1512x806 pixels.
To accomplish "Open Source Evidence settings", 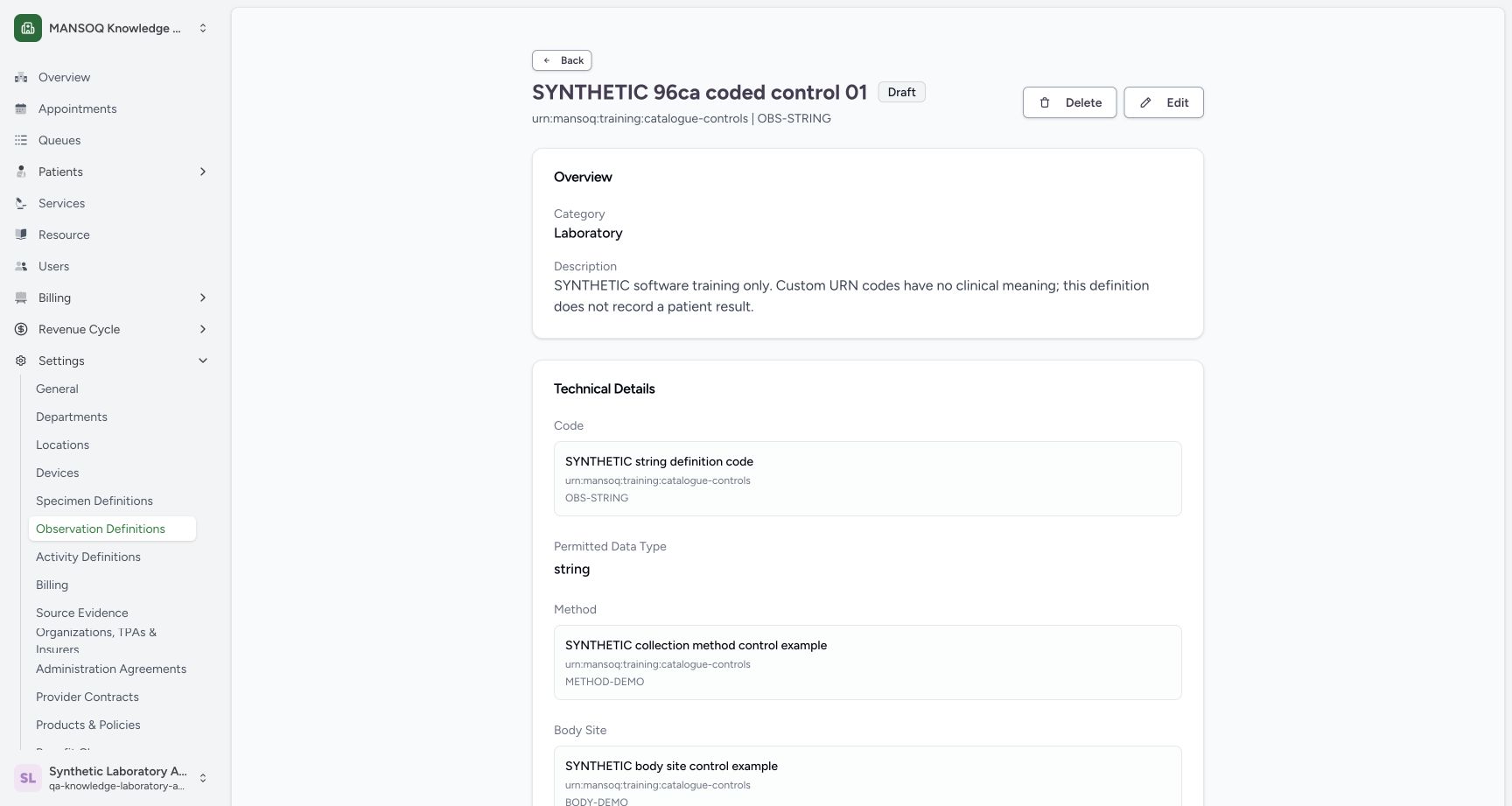I will [x=112, y=613].
